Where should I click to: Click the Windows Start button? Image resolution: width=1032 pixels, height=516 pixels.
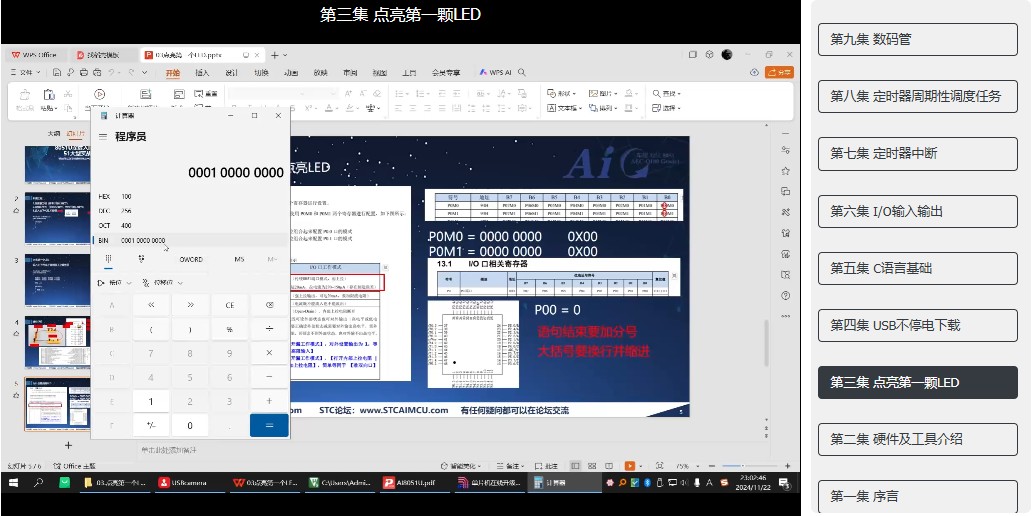13,482
